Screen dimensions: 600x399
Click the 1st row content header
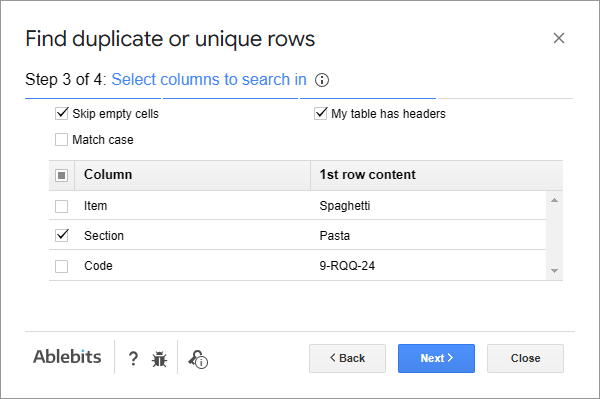click(x=437, y=175)
